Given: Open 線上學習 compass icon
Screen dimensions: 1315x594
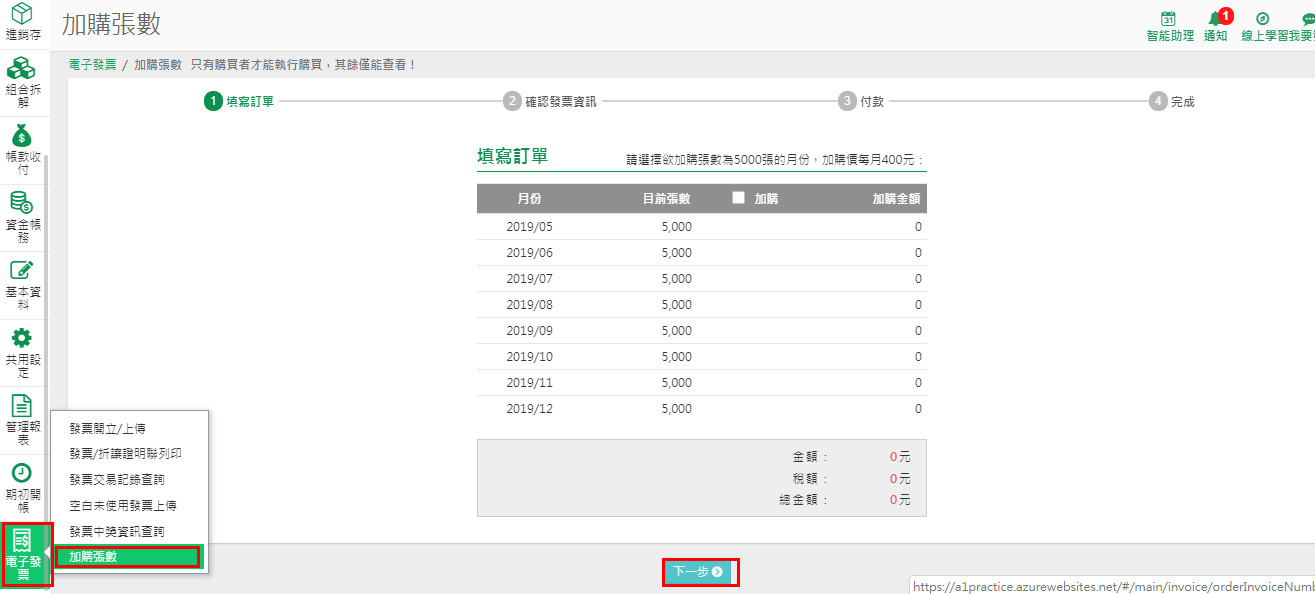Looking at the screenshot, I should point(1262,18).
